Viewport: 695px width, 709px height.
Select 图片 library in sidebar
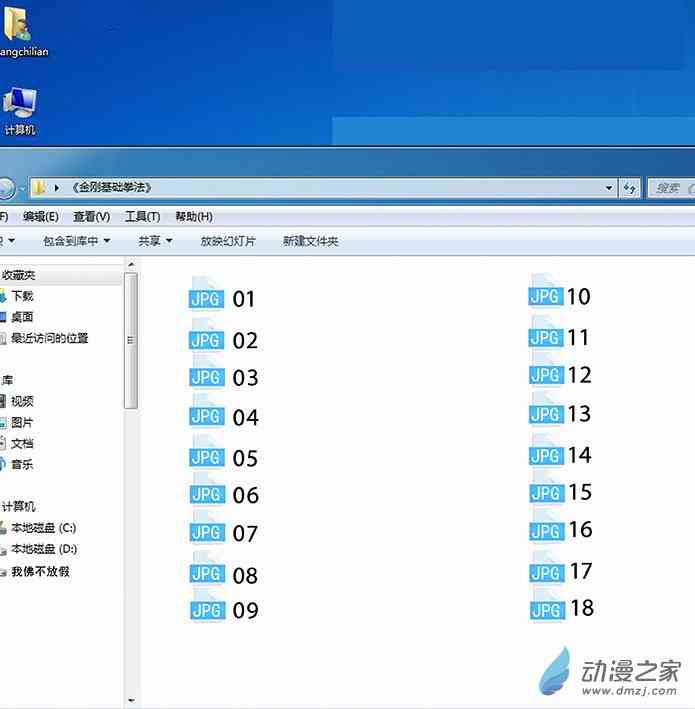[x=22, y=422]
